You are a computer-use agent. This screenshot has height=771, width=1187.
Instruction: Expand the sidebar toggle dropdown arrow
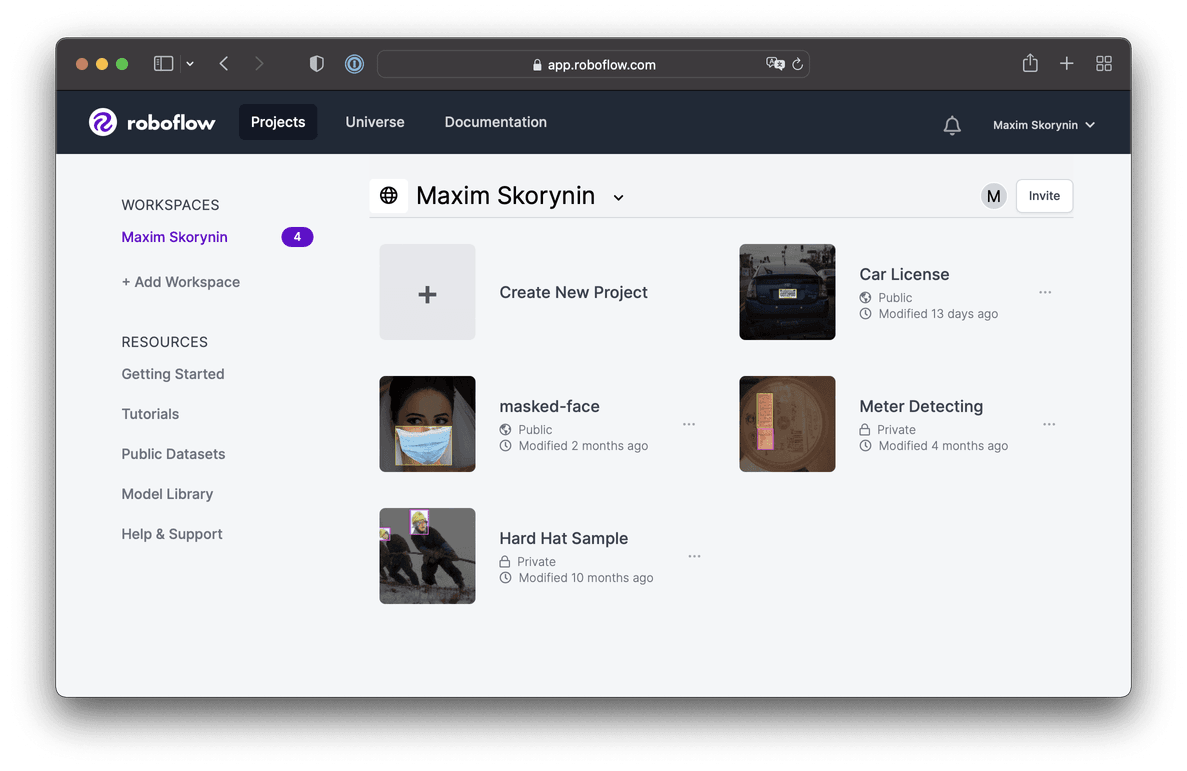[x=189, y=62]
